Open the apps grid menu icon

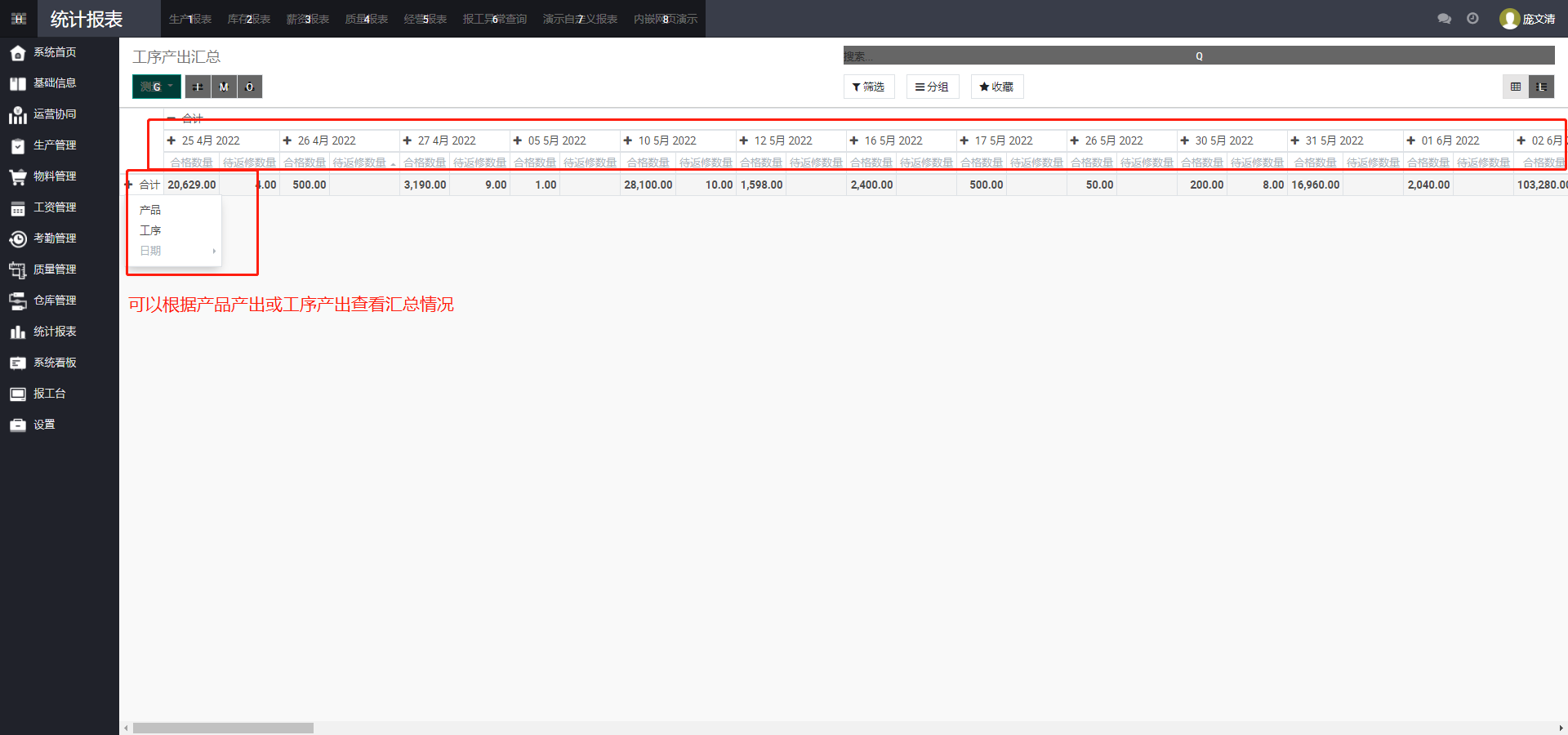pyautogui.click(x=19, y=19)
